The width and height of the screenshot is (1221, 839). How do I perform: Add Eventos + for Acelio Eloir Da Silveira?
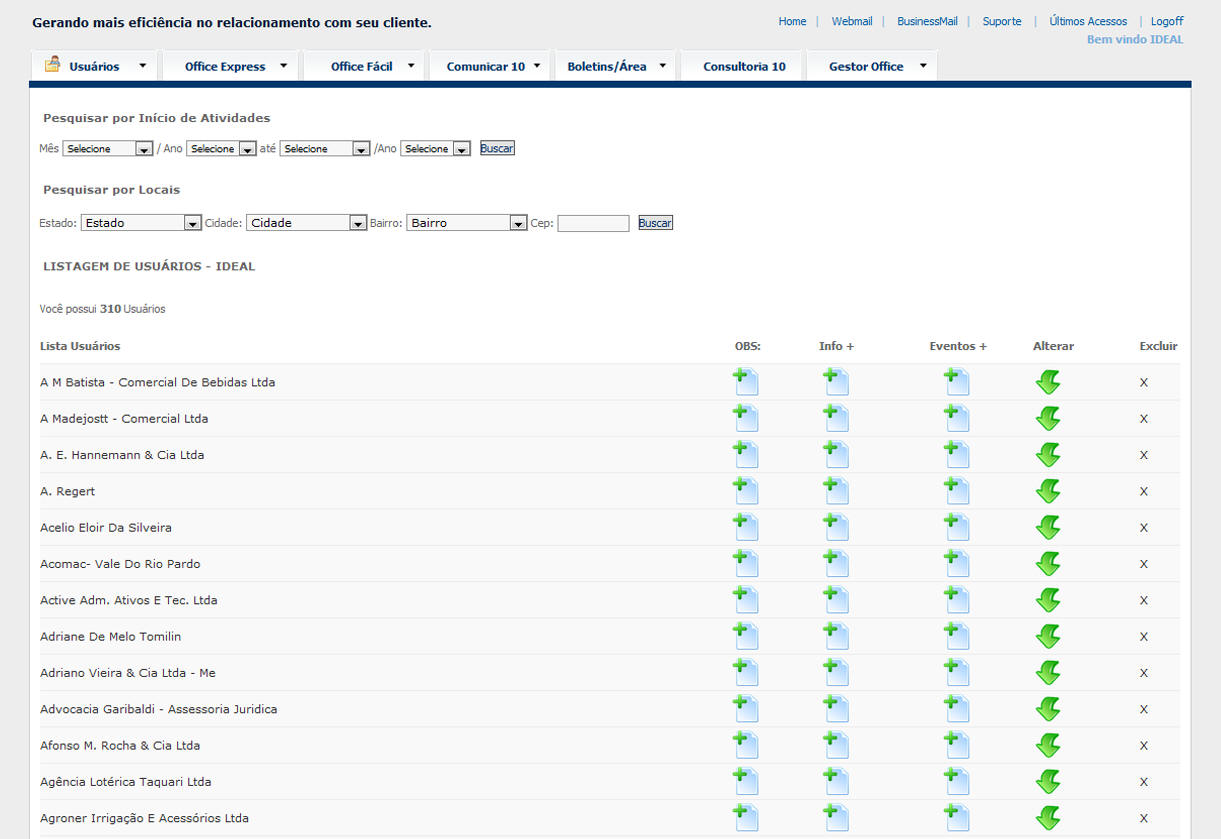[x=957, y=527]
